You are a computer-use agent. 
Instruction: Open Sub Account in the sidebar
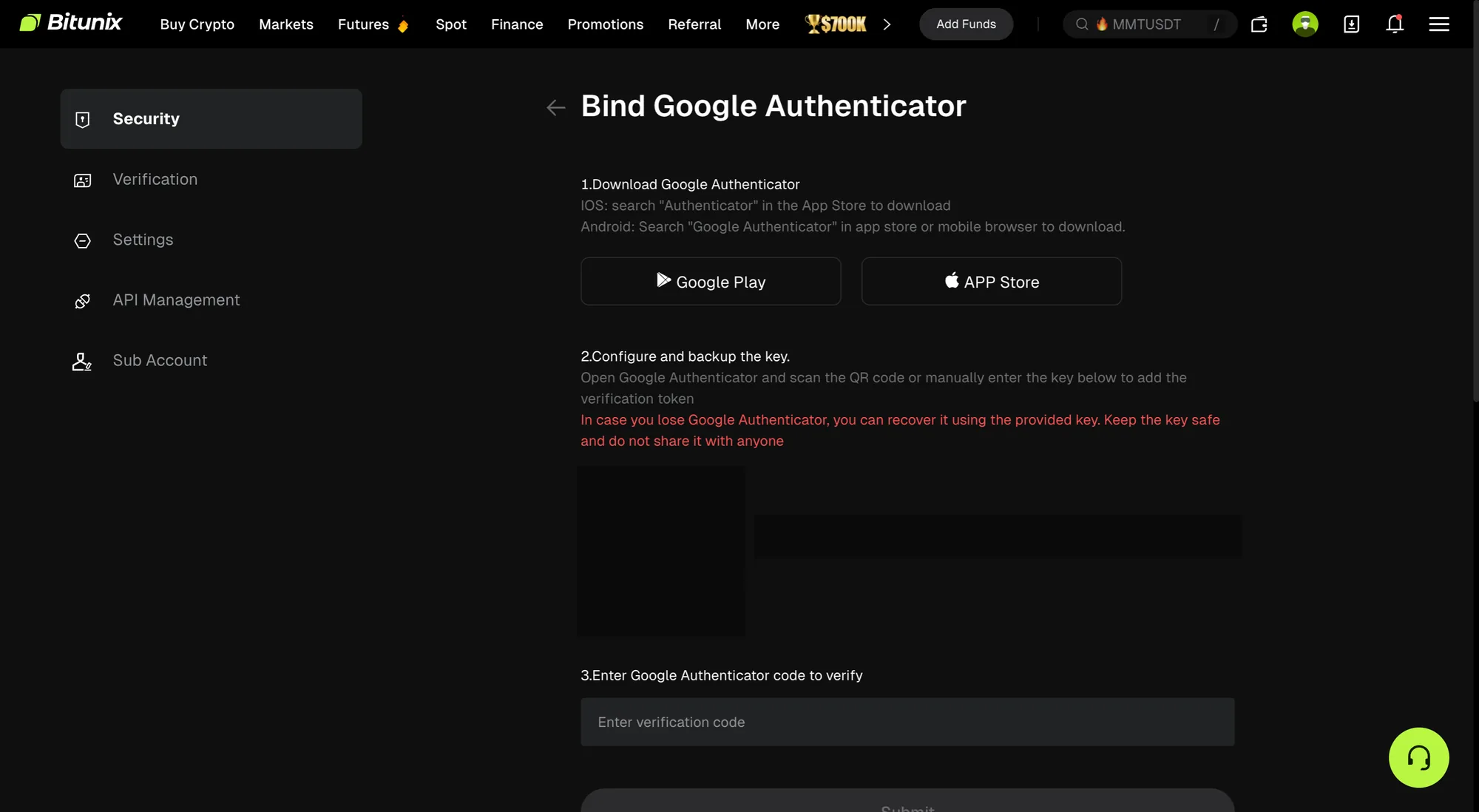pos(211,361)
